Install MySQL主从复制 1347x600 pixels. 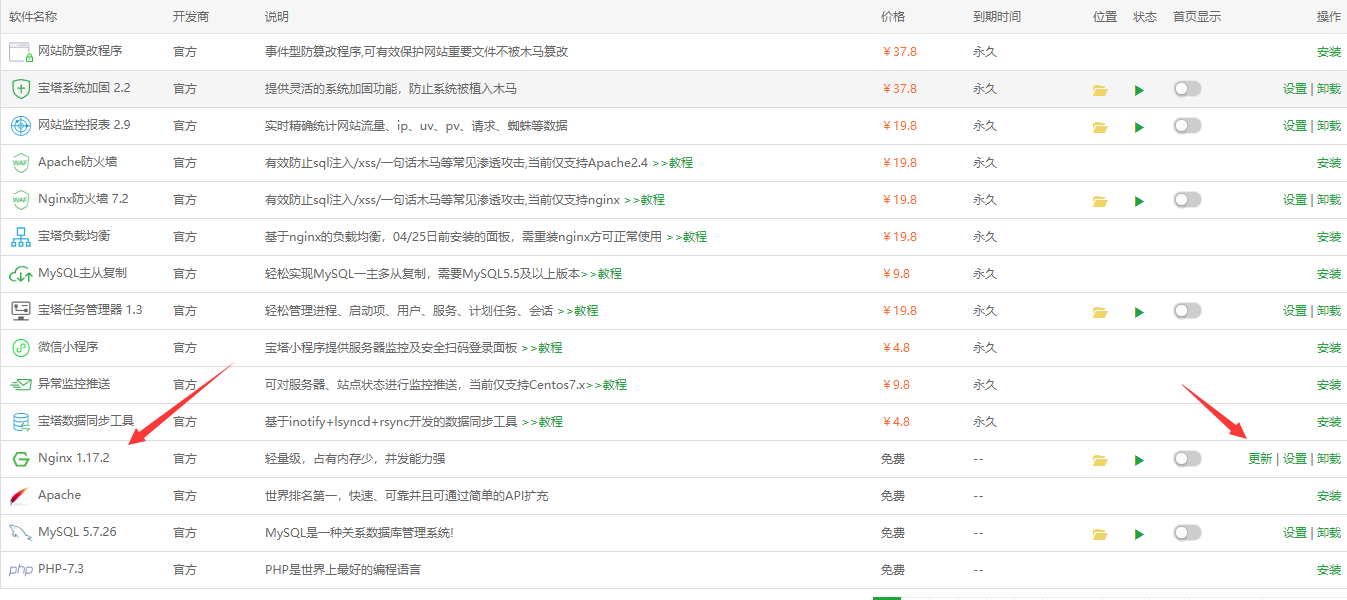point(1329,274)
